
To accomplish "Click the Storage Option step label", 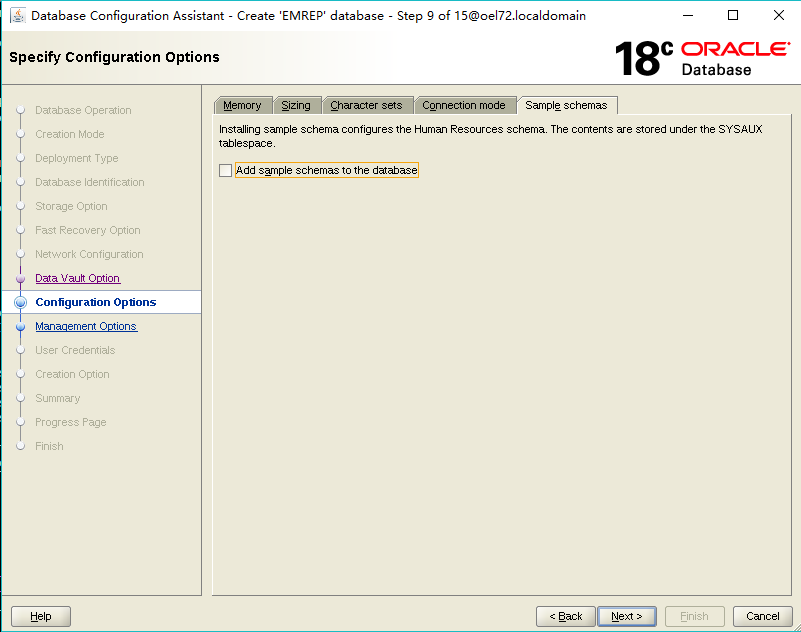I will pyautogui.click(x=71, y=206).
